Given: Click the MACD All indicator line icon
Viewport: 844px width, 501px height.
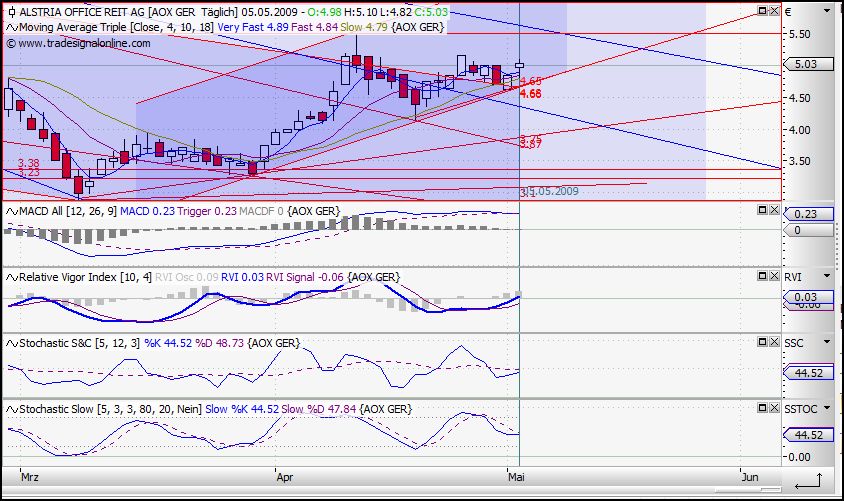Looking at the screenshot, I should pos(12,211).
